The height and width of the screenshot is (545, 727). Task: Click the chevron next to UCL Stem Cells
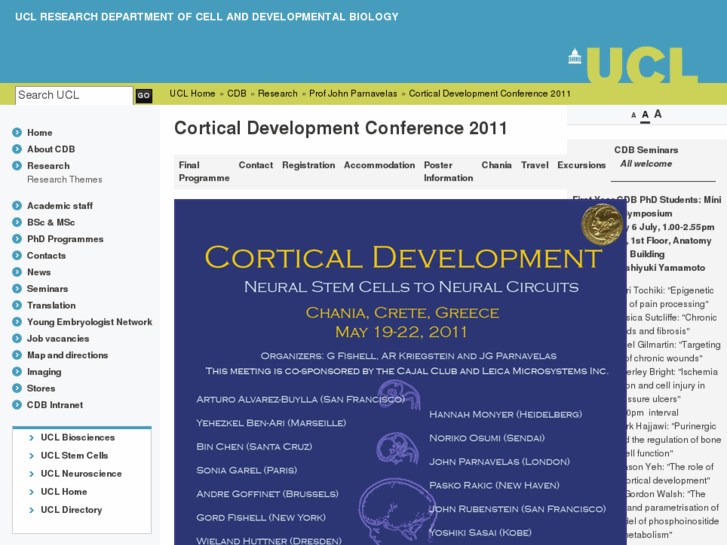[x=32, y=456]
